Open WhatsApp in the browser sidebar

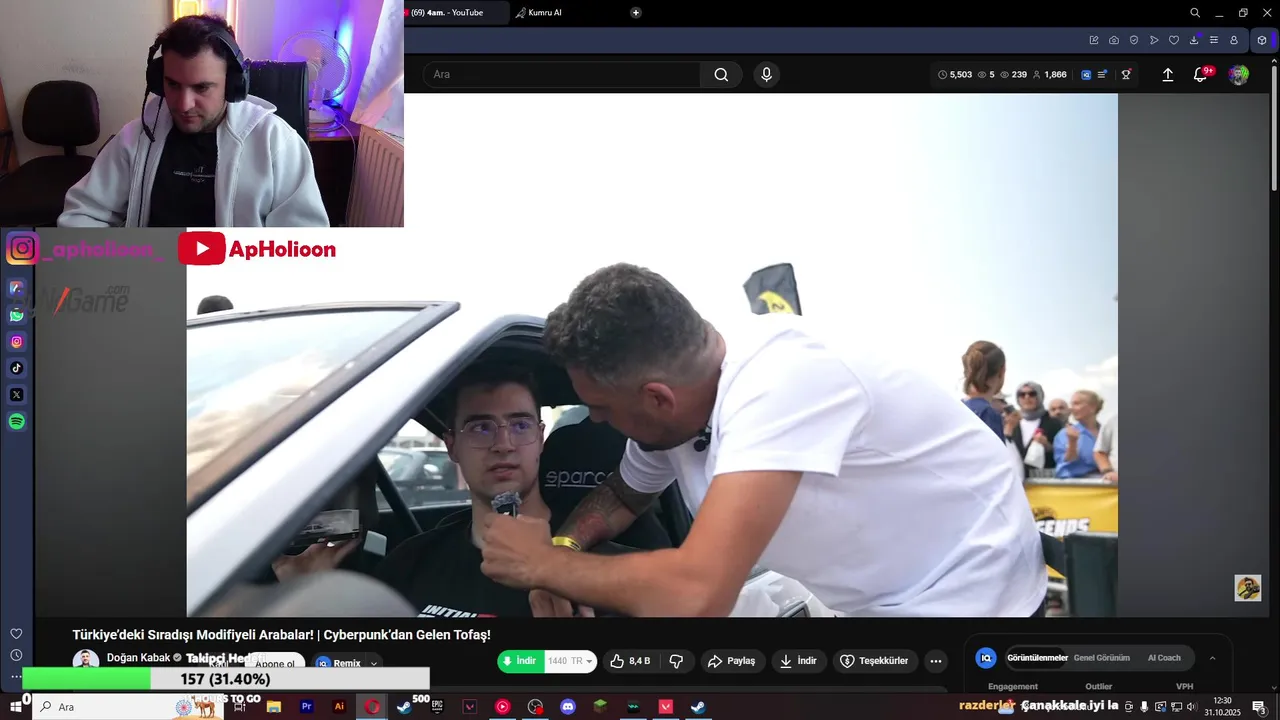16,315
